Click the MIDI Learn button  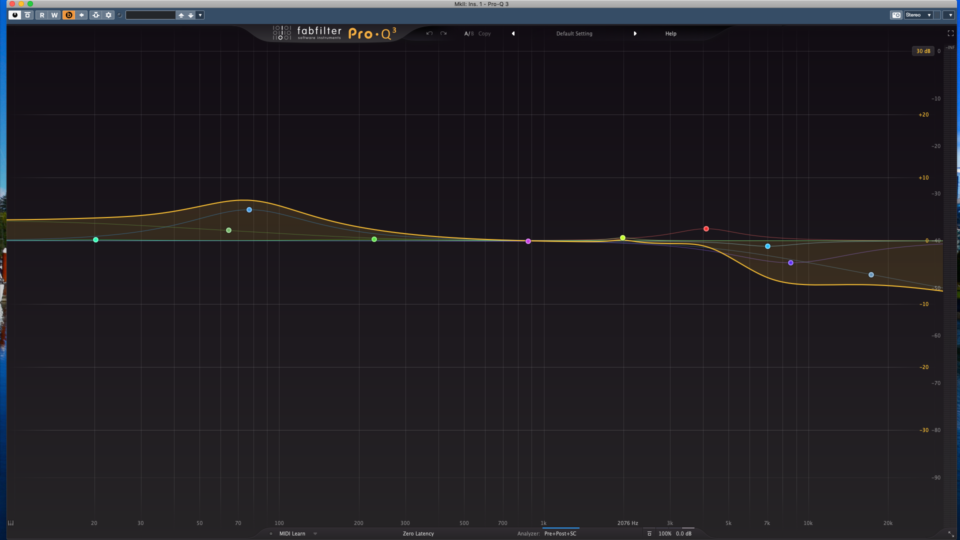(291, 534)
